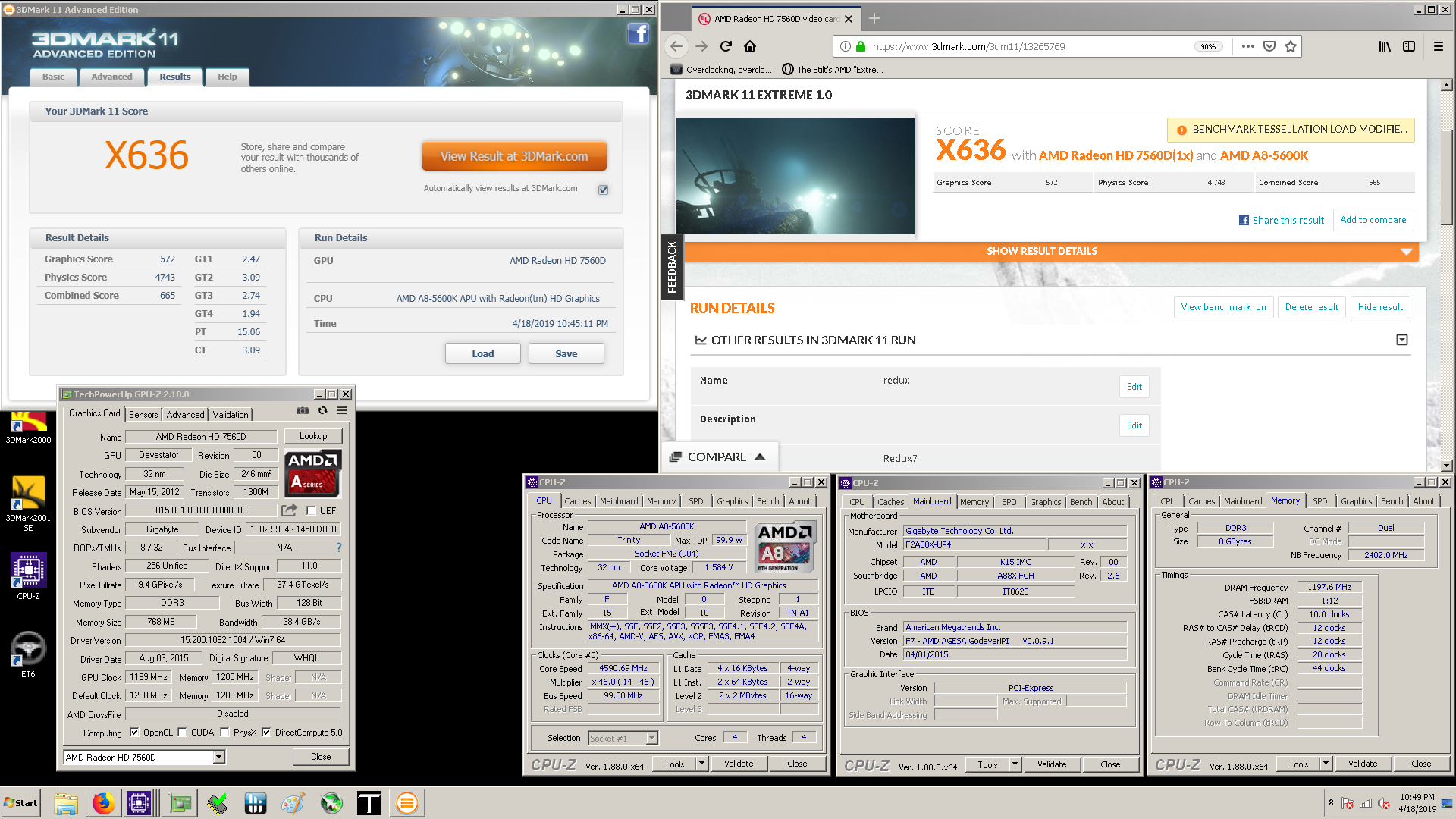Toggle the UEFI checkbox in GPU-Z
1456x819 pixels.
tap(311, 510)
